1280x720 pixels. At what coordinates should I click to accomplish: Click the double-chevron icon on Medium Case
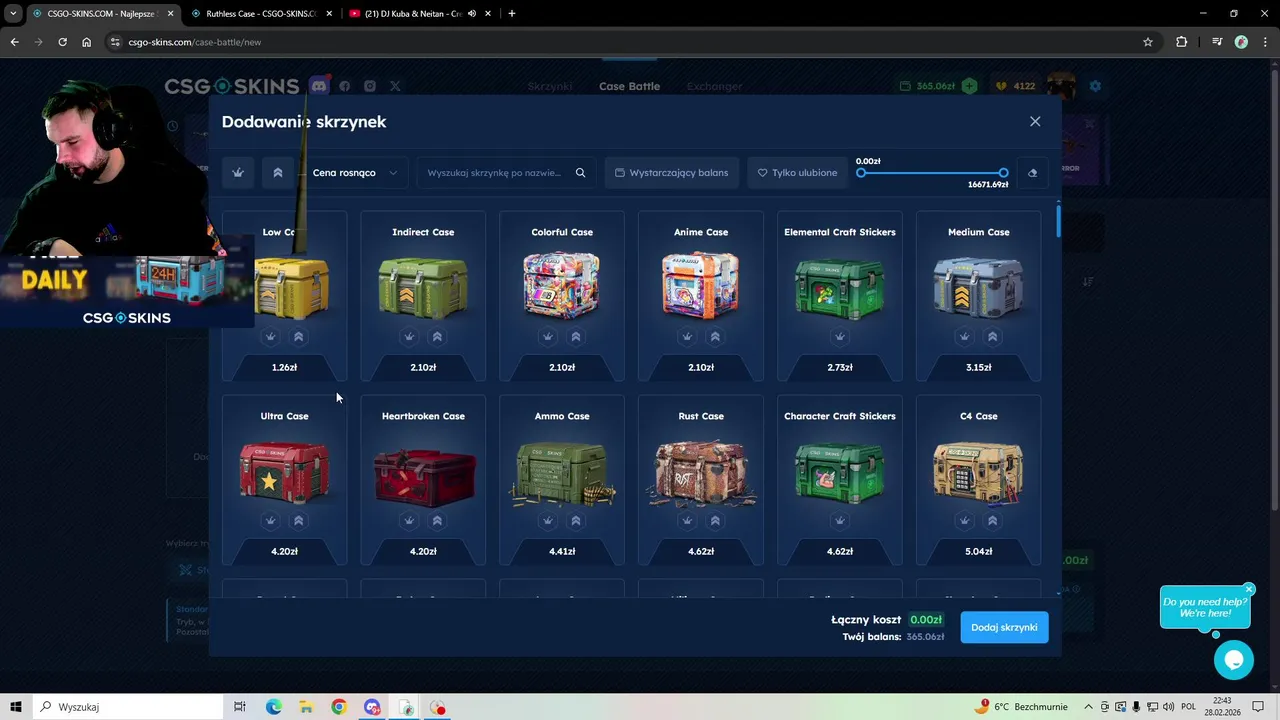[993, 337]
